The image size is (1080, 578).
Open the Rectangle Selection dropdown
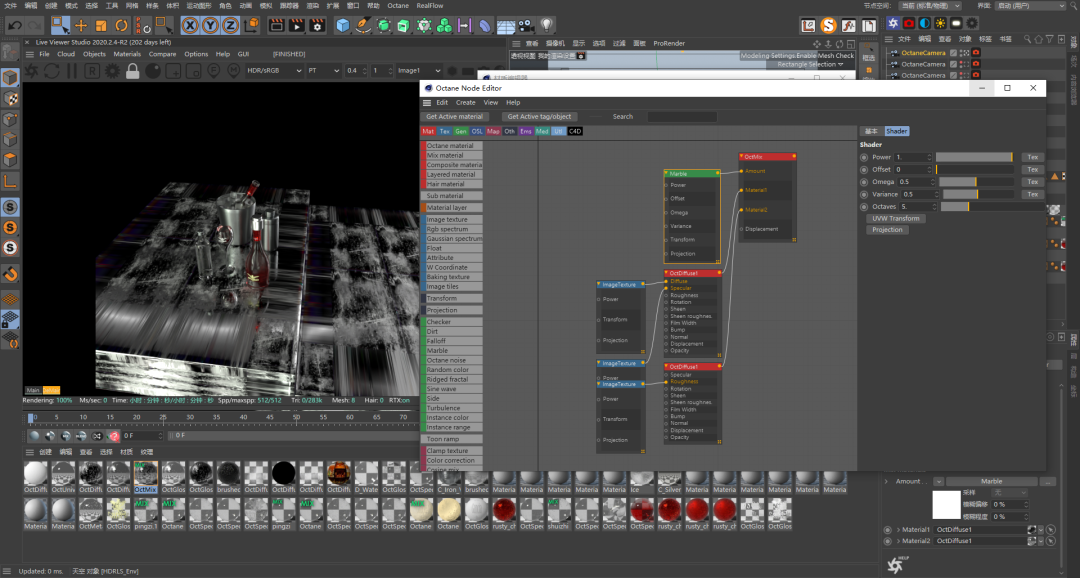pyautogui.click(x=810, y=64)
